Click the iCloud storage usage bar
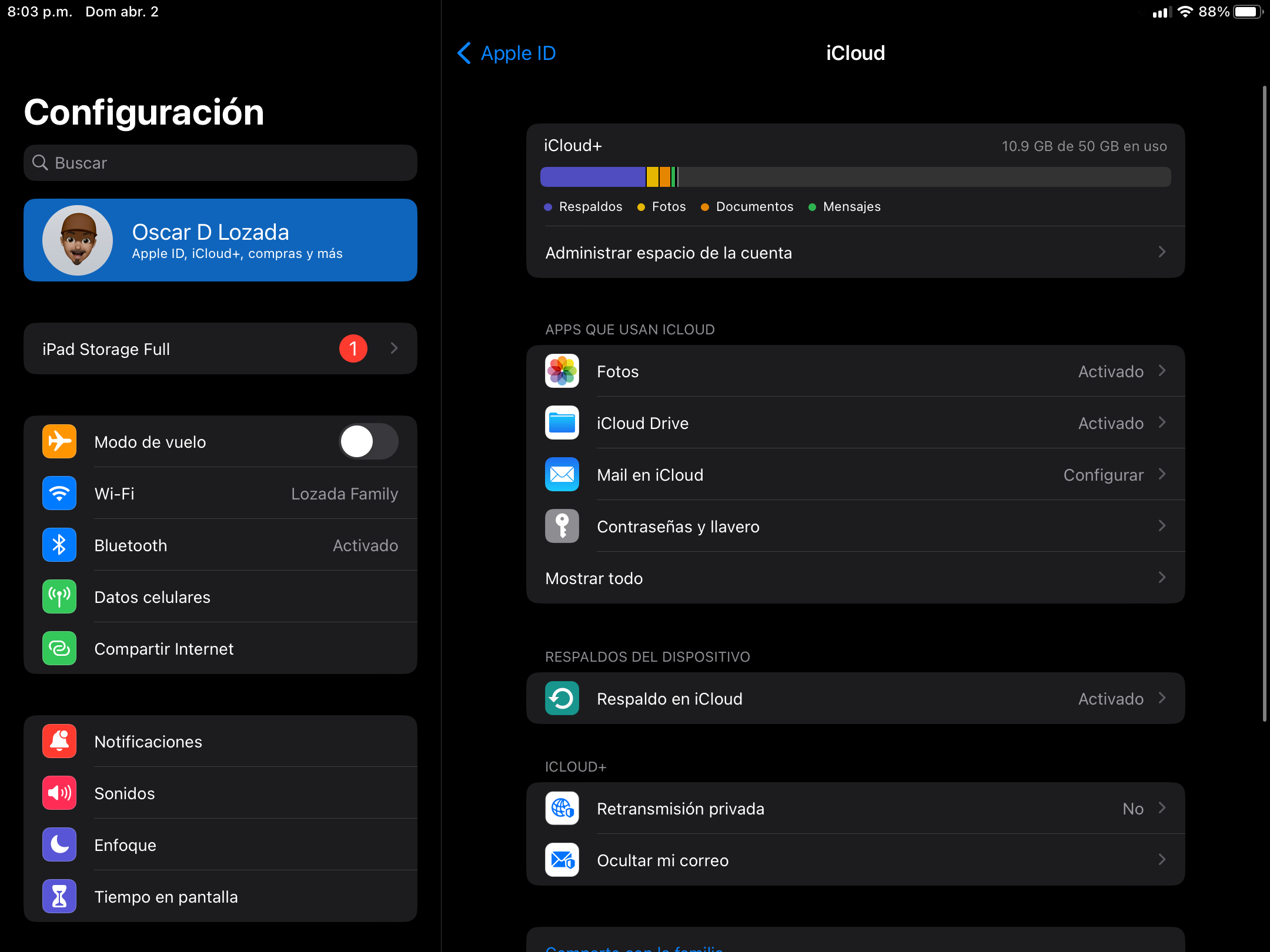The width and height of the screenshot is (1270, 952). 855,177
